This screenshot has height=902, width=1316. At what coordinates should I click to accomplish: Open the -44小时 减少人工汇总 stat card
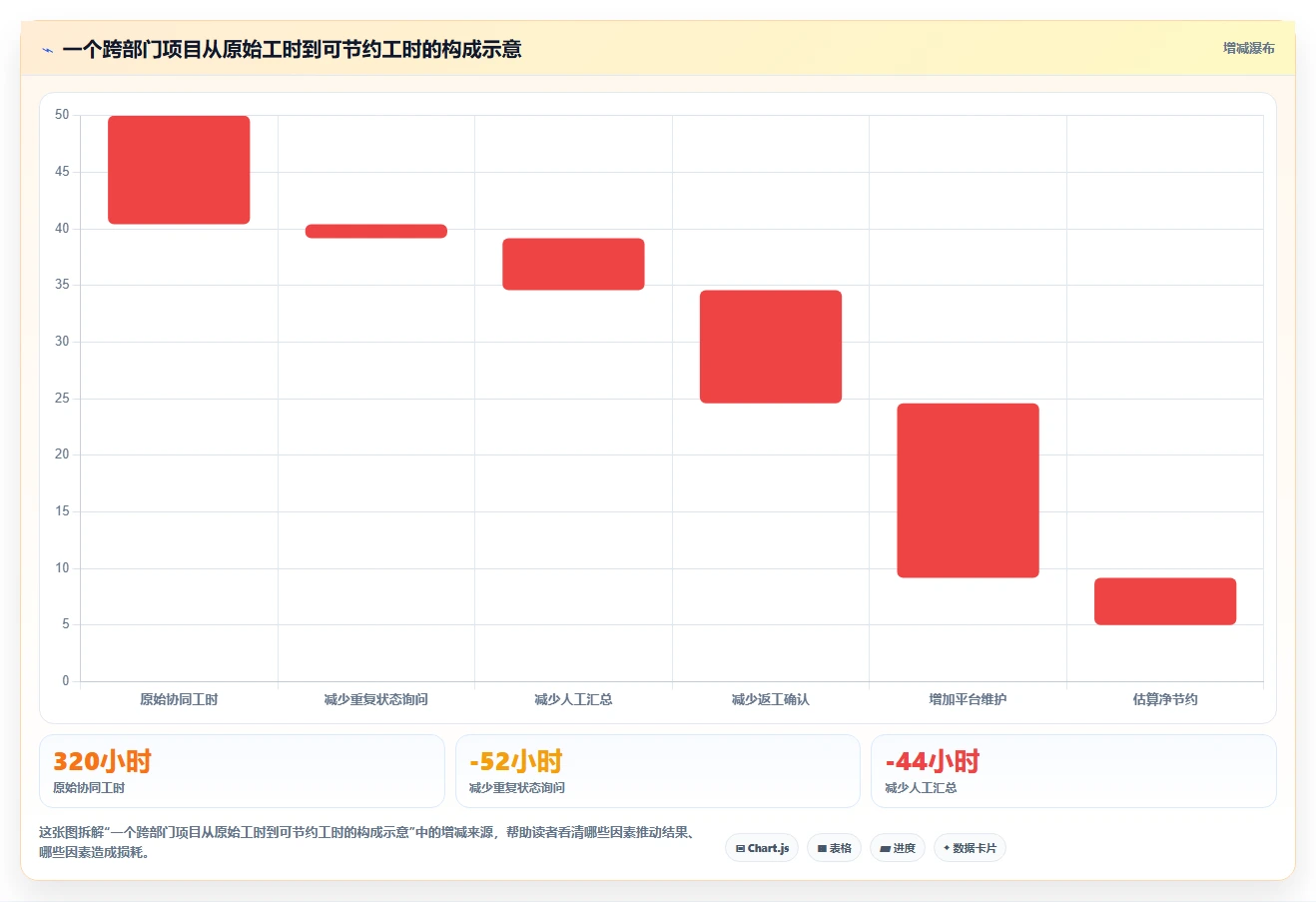1073,771
